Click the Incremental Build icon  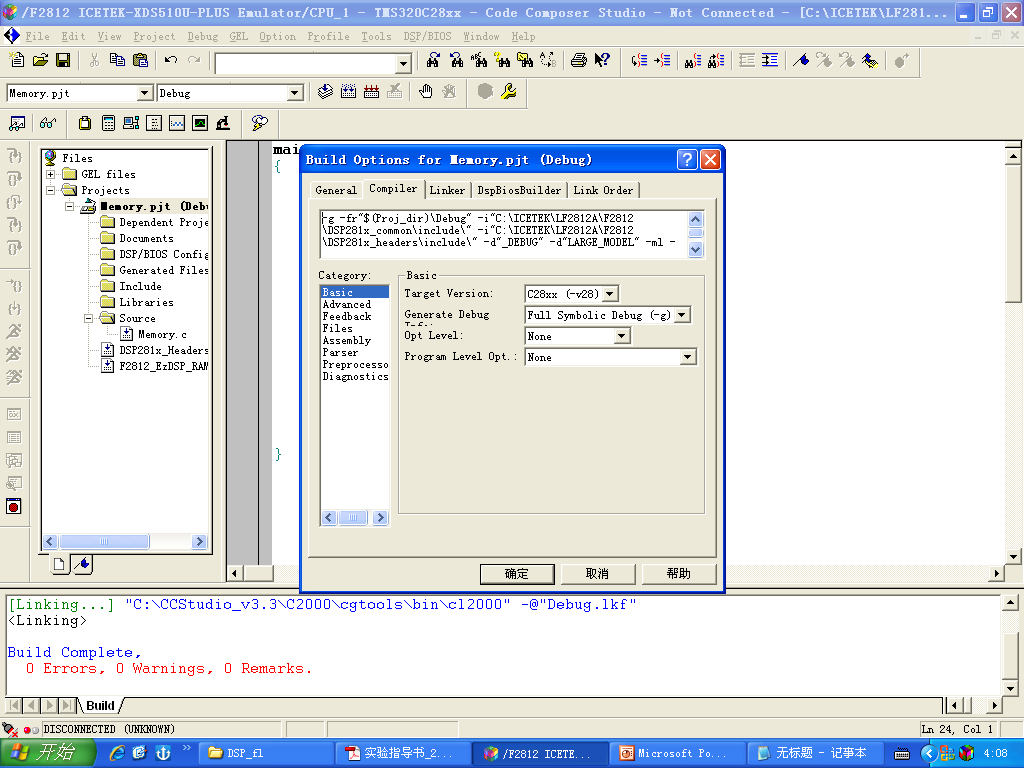(x=349, y=91)
